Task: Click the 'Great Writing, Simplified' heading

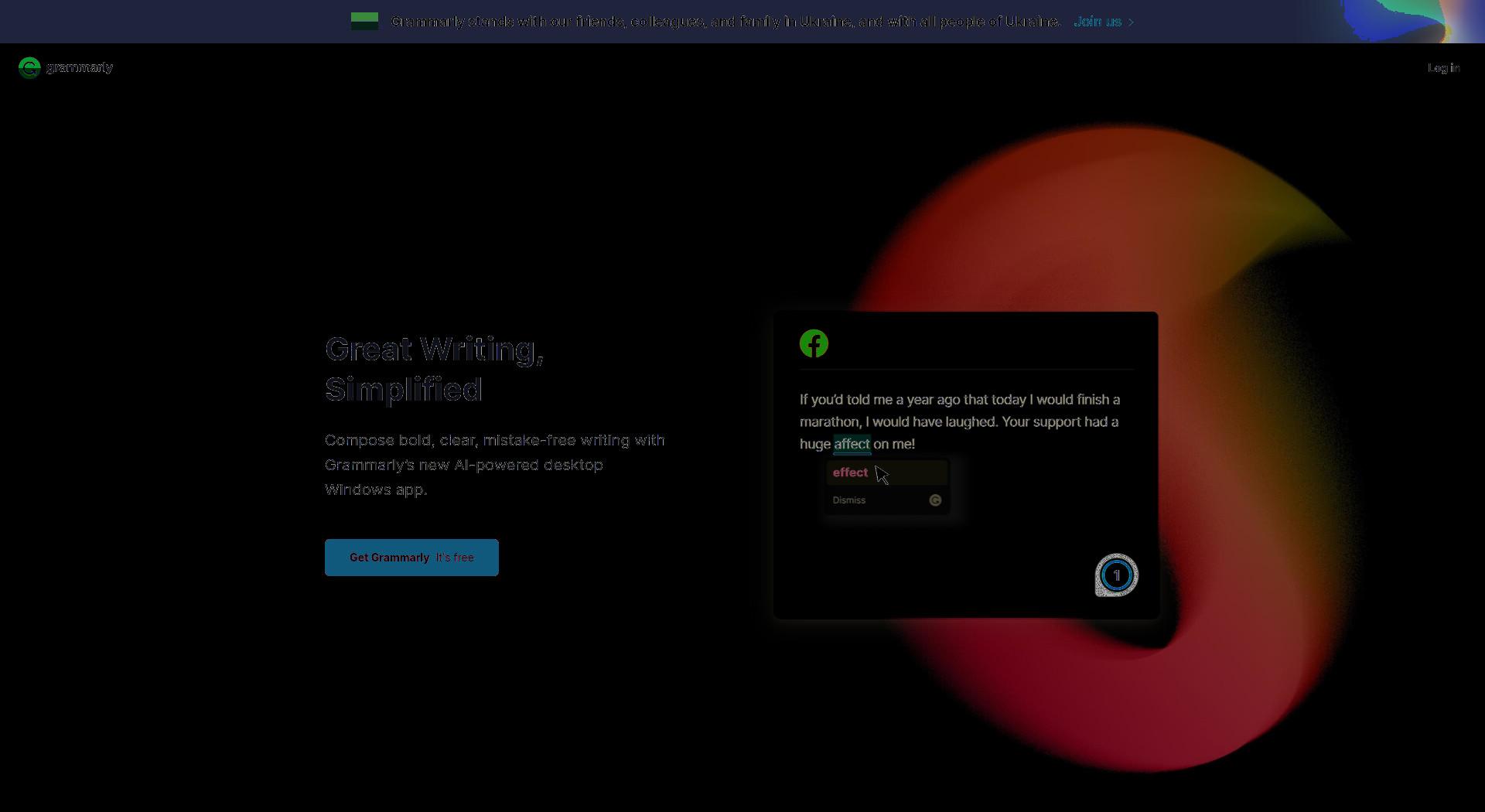Action: point(435,370)
